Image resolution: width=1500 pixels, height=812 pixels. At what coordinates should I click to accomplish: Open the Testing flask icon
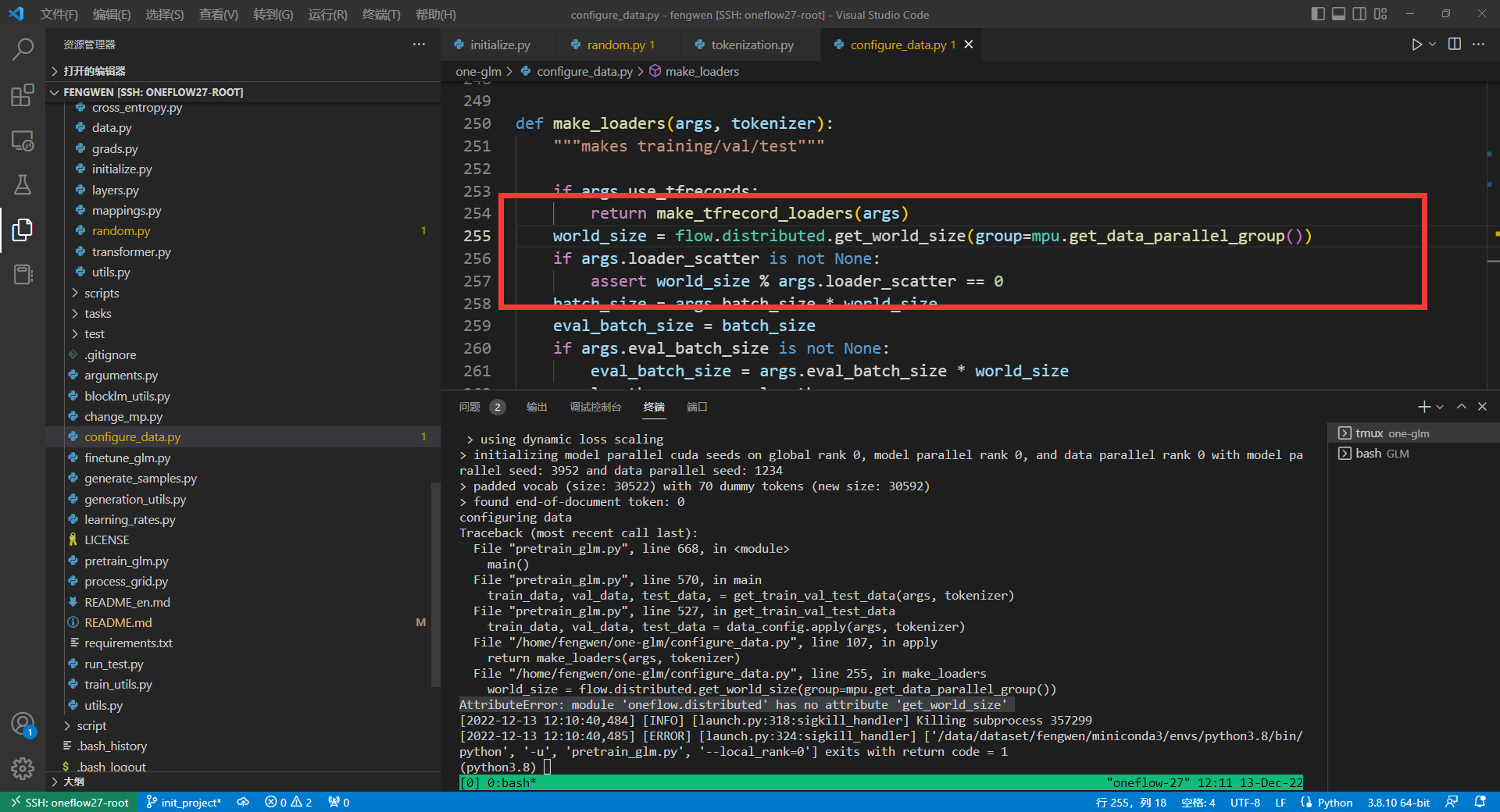(x=23, y=185)
